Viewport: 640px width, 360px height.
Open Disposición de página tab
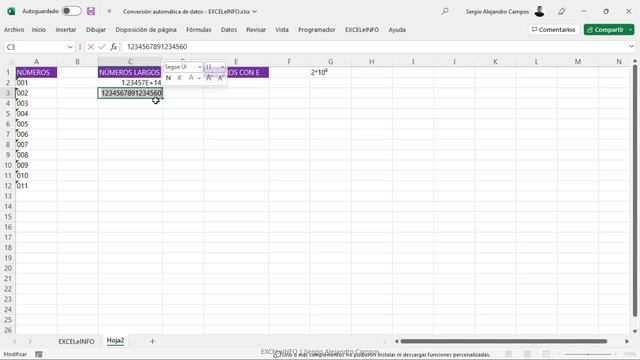[146, 30]
